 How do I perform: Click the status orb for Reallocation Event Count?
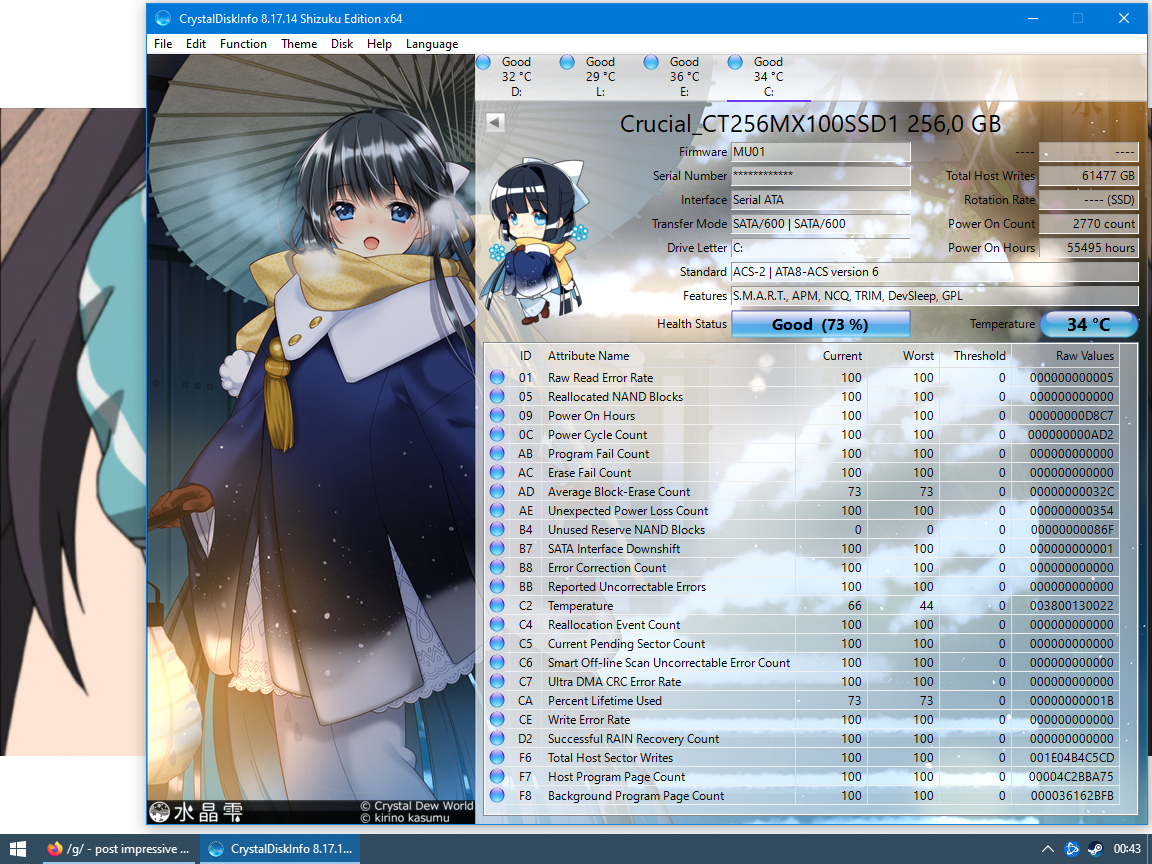tap(497, 624)
